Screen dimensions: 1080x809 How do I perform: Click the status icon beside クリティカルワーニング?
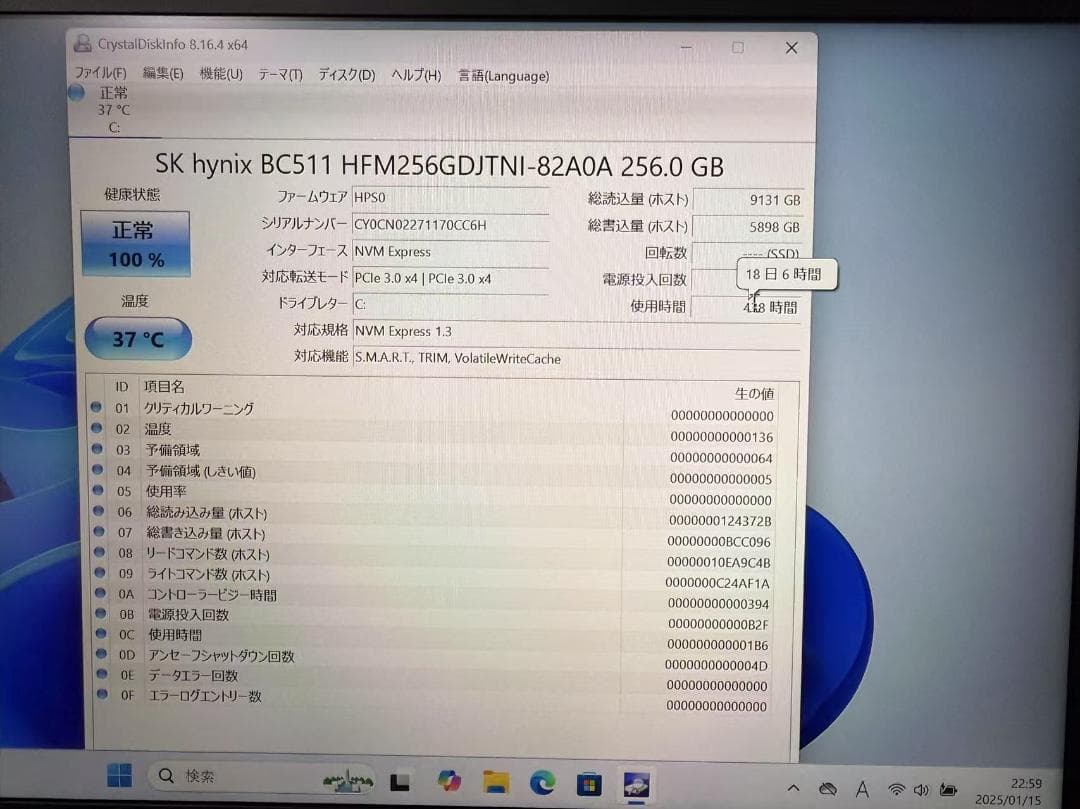[x=97, y=407]
